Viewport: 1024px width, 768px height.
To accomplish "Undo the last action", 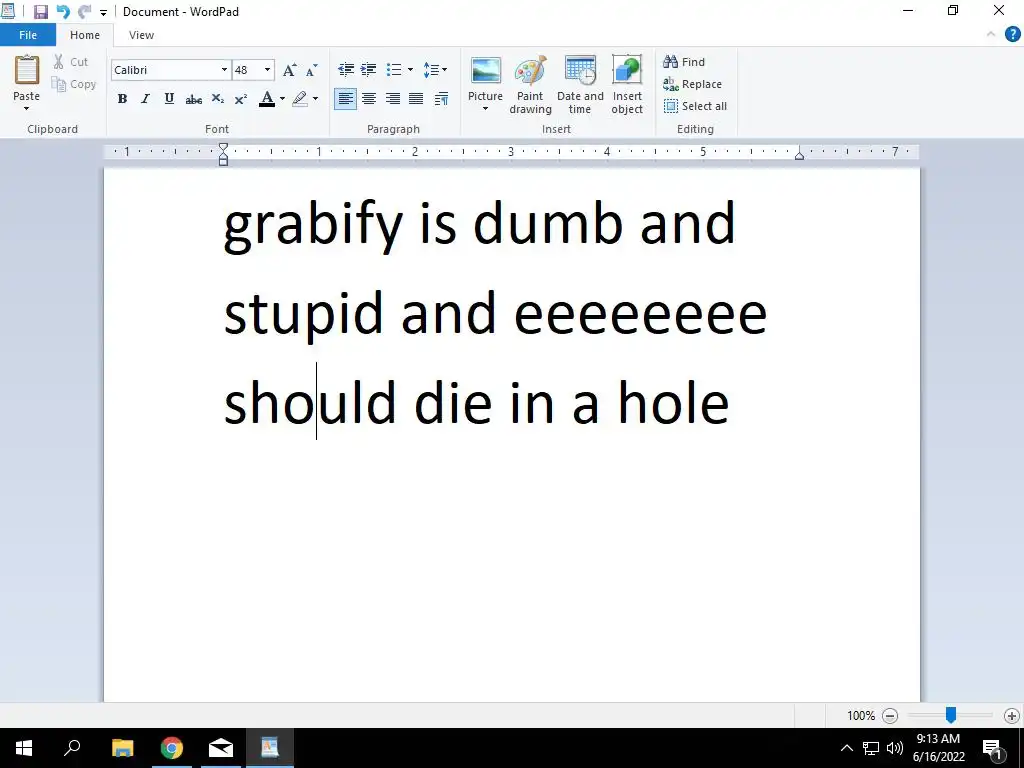I will pyautogui.click(x=63, y=12).
